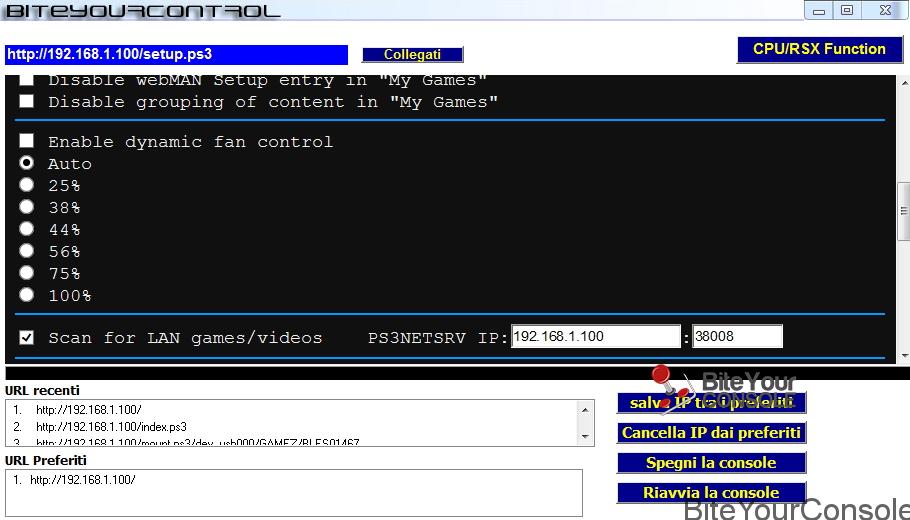Image resolution: width=910 pixels, height=520 pixels.
Task: Select recent URL http://192.168.1.100/
Action: tap(88, 410)
